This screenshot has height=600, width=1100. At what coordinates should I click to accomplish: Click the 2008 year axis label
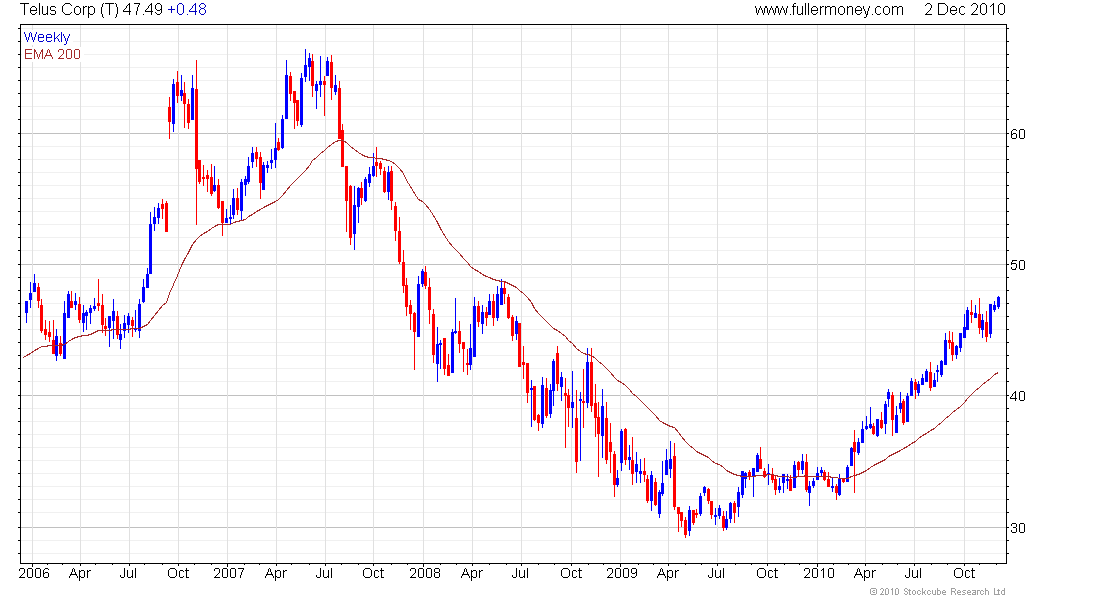click(425, 573)
